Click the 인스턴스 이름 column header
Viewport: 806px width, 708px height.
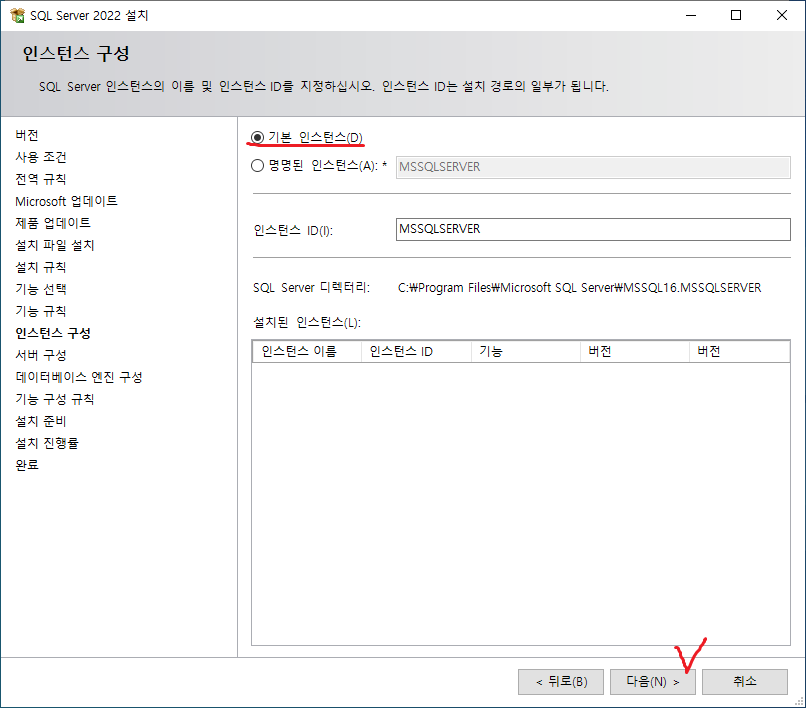pos(307,352)
